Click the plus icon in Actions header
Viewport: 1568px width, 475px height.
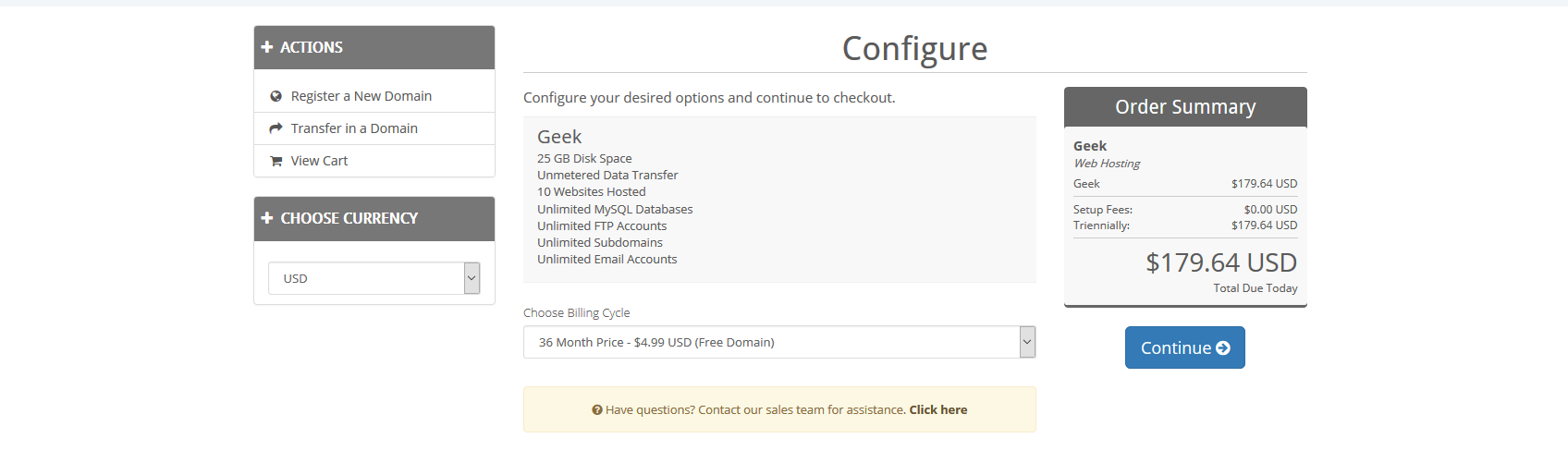coord(267,47)
